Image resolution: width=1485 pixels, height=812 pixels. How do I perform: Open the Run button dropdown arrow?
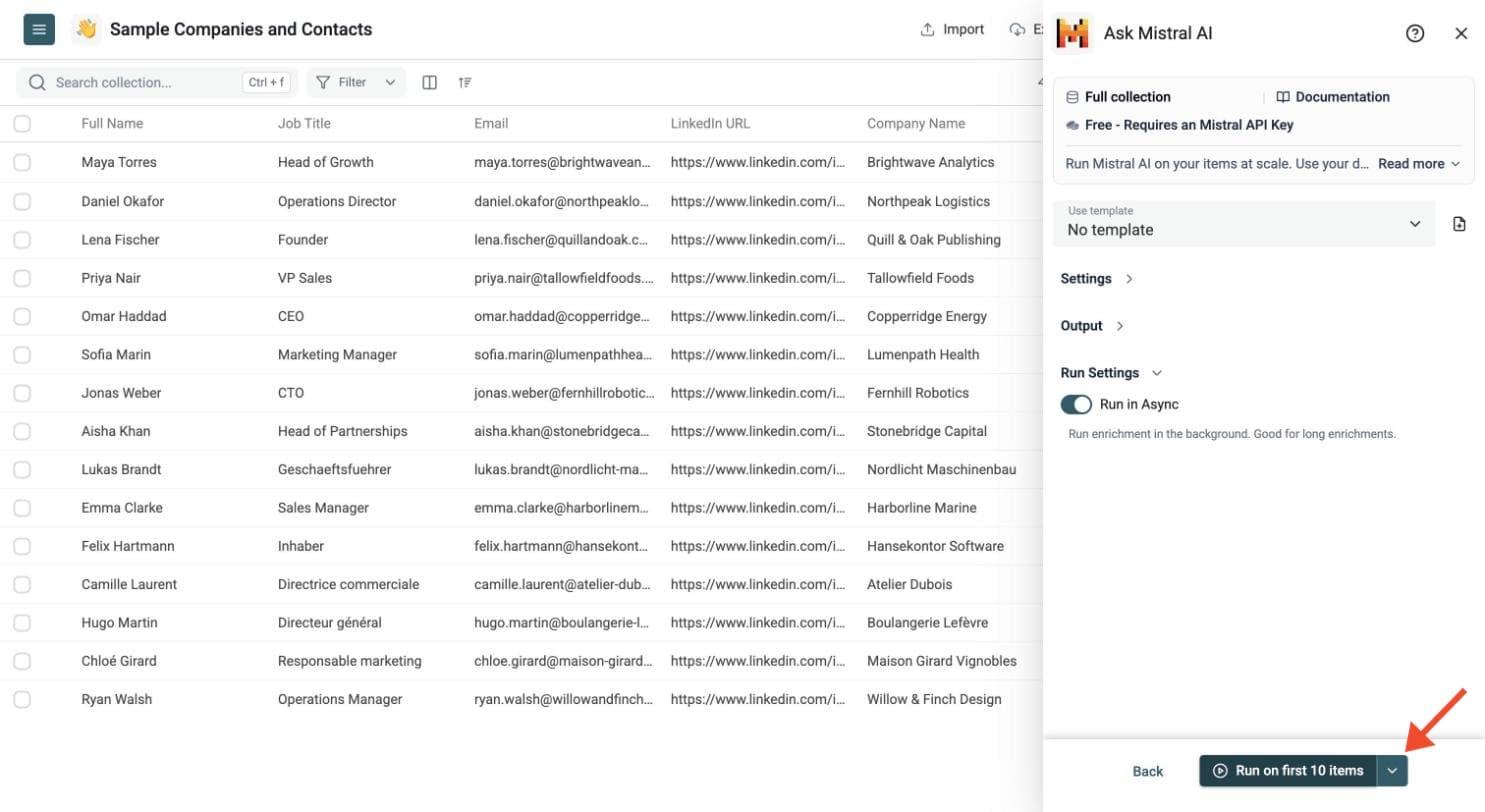coord(1392,771)
